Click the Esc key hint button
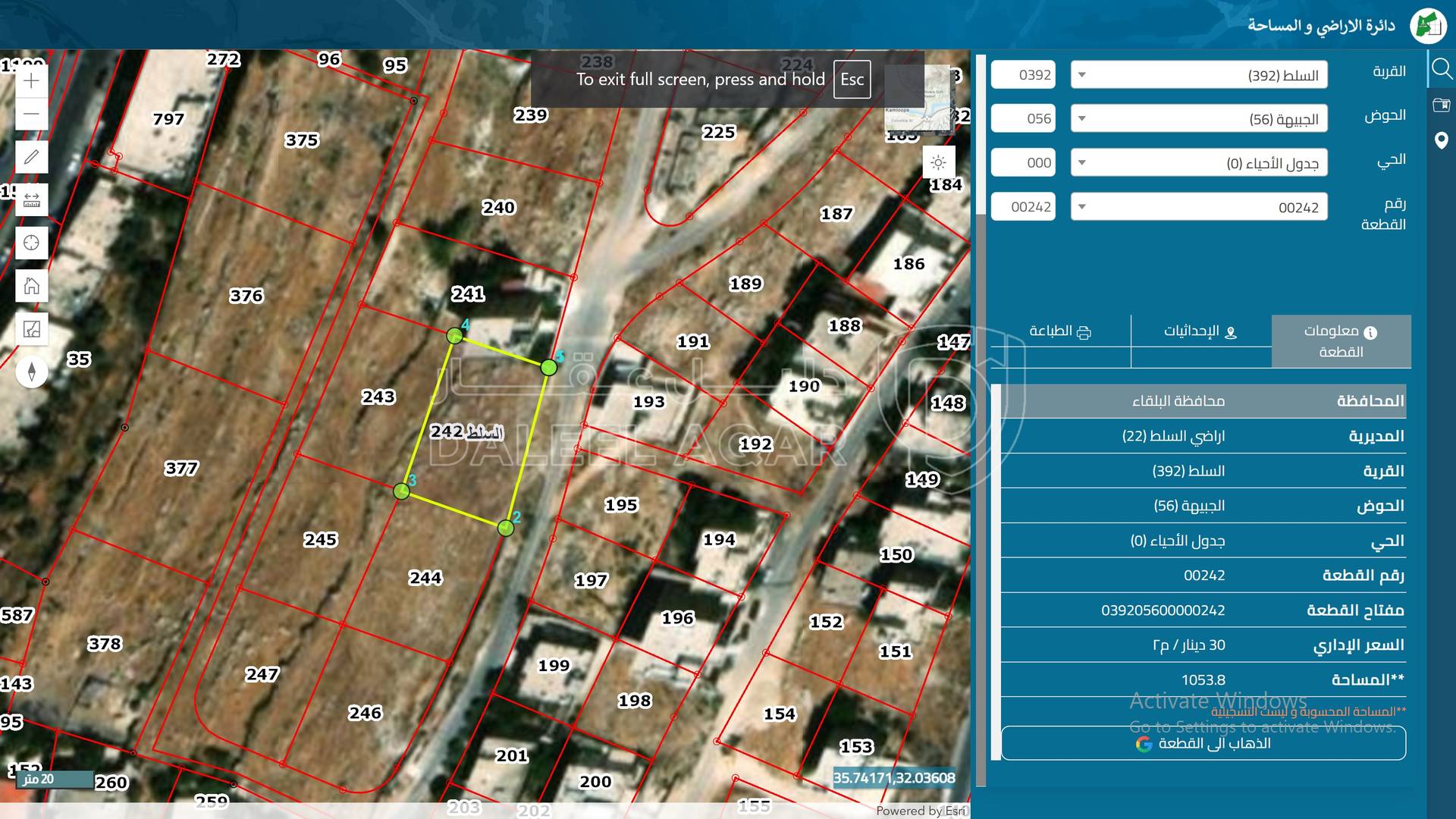Screen dimensions: 1456x819 click(x=852, y=80)
